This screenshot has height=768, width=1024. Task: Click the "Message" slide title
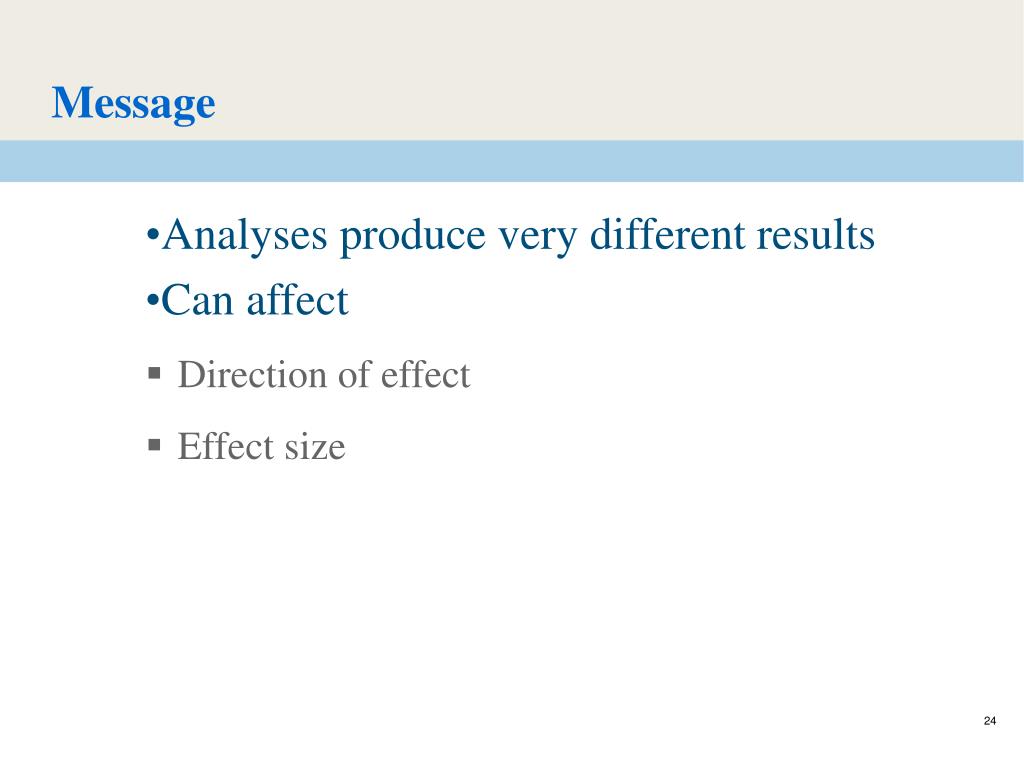[133, 104]
